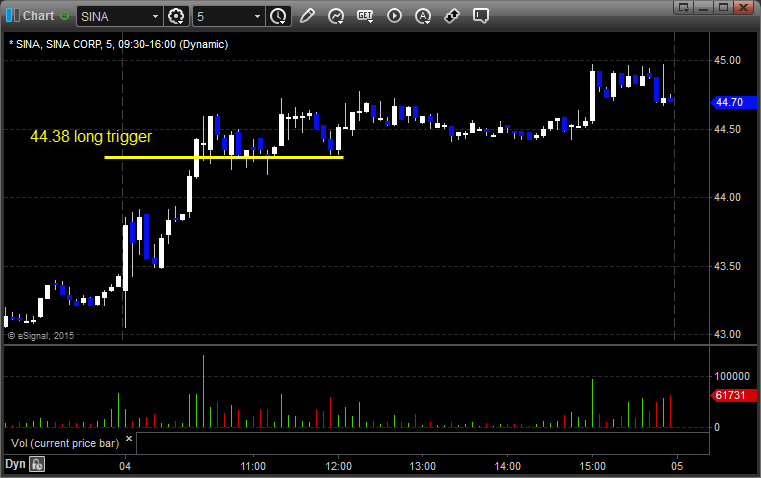Click the green connection status circle
This screenshot has width=761, height=478.
(x=65, y=16)
